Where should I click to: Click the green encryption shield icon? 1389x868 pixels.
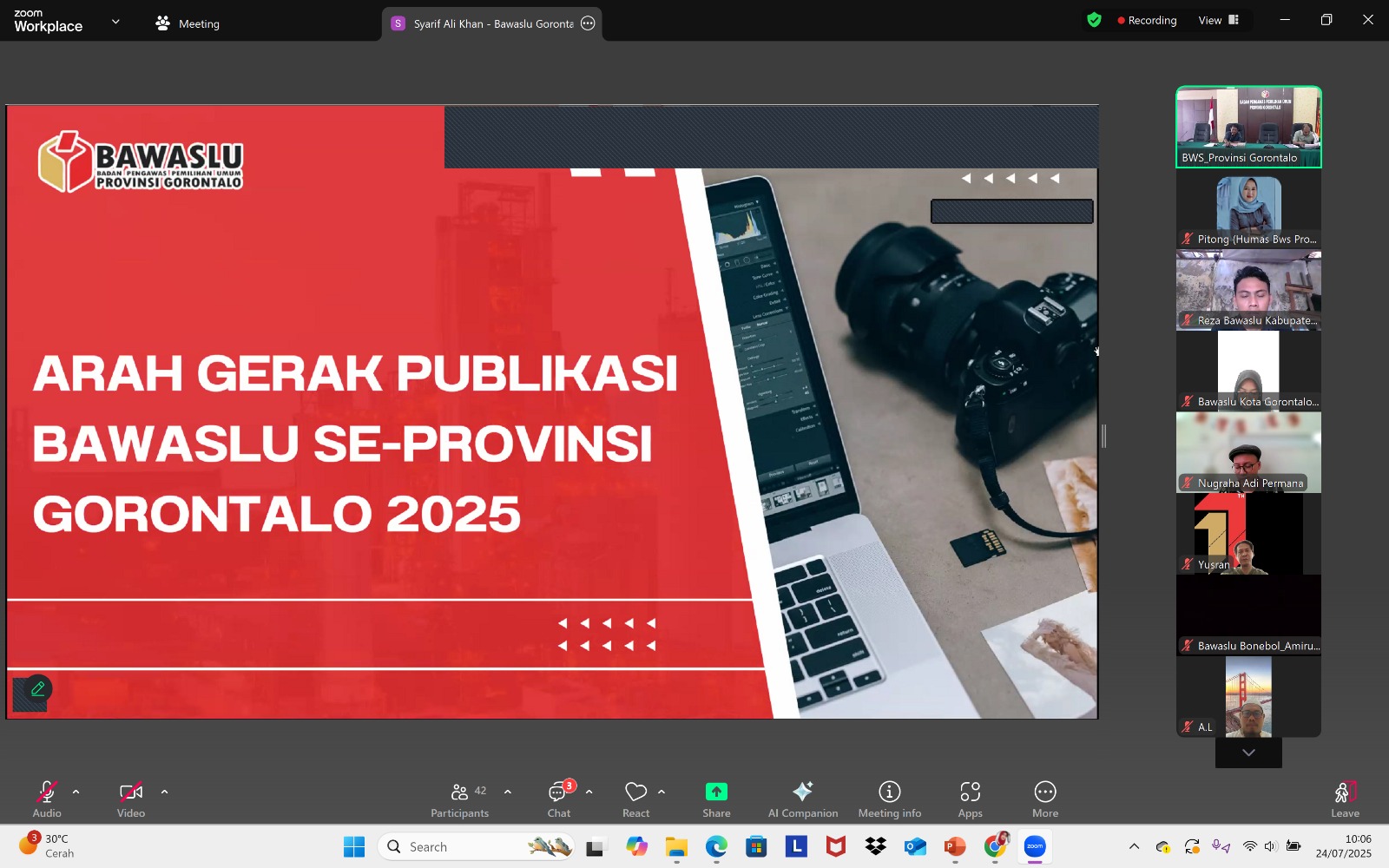tap(1094, 20)
